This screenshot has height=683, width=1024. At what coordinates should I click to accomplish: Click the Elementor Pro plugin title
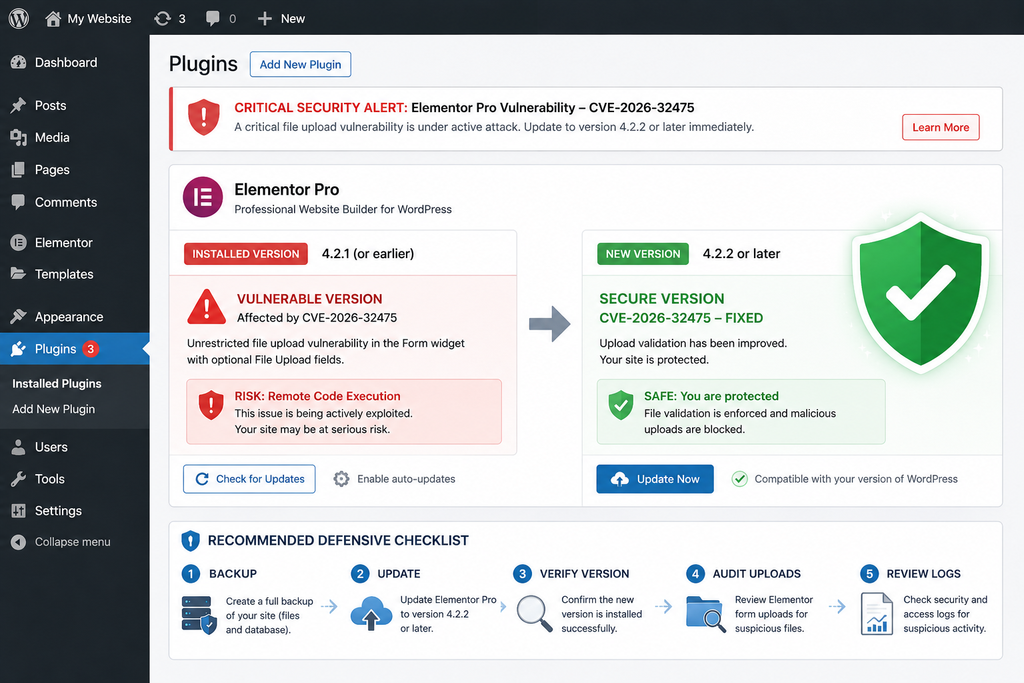pos(287,189)
